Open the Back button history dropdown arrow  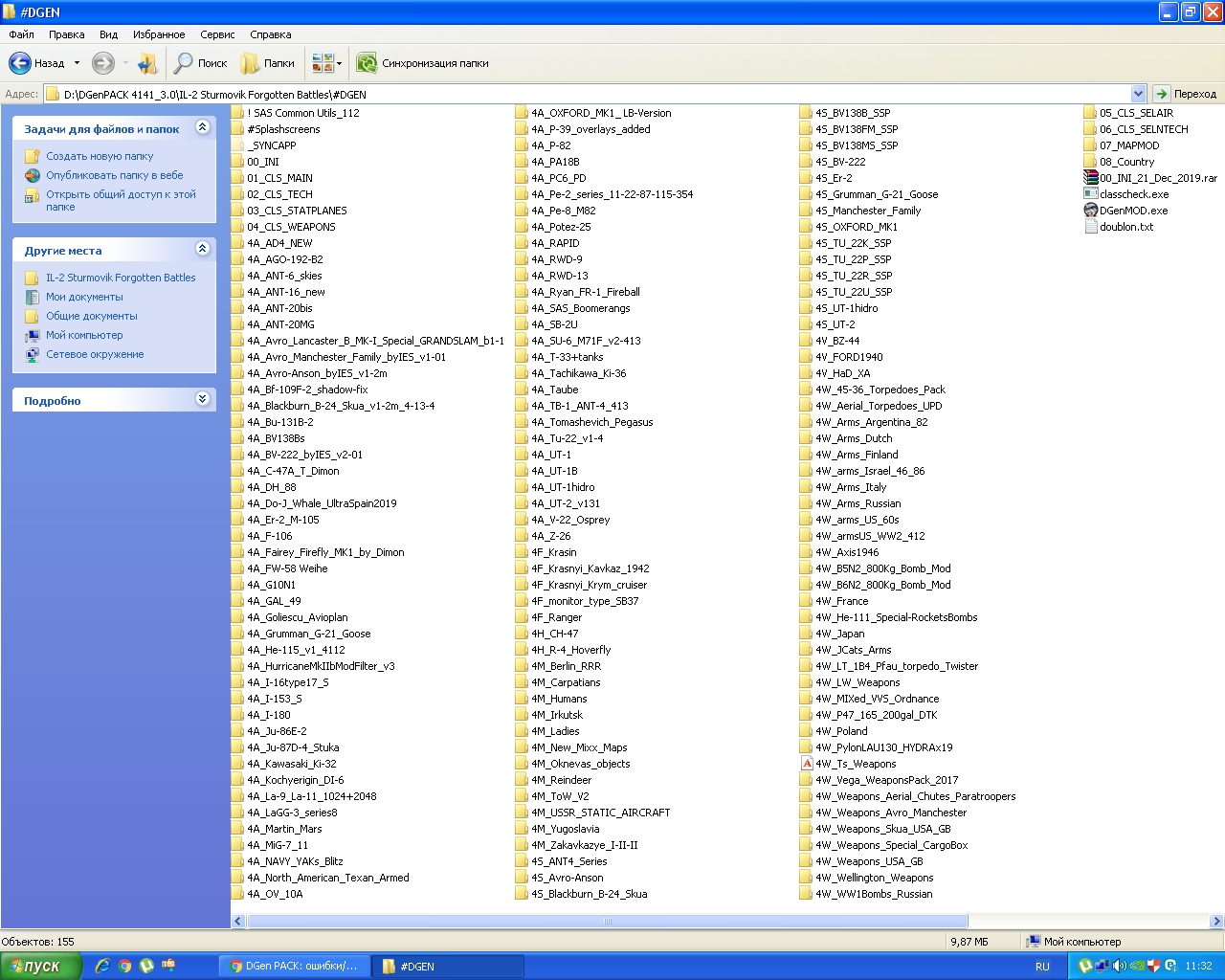pos(77,63)
